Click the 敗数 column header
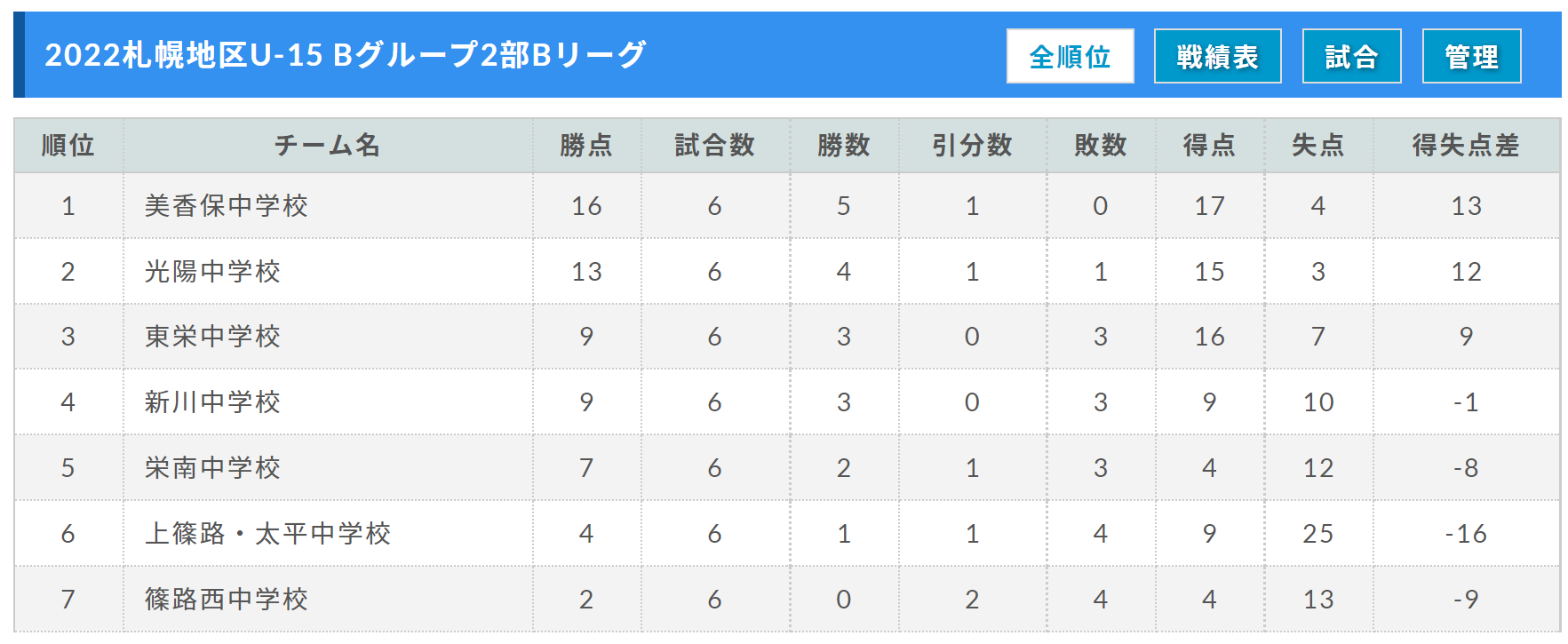Image resolution: width=1568 pixels, height=644 pixels. tap(1100, 145)
